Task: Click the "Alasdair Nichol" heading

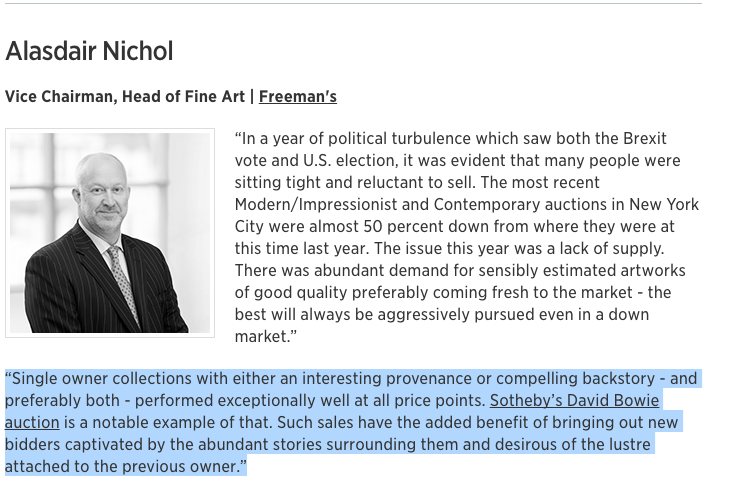Action: [89, 51]
